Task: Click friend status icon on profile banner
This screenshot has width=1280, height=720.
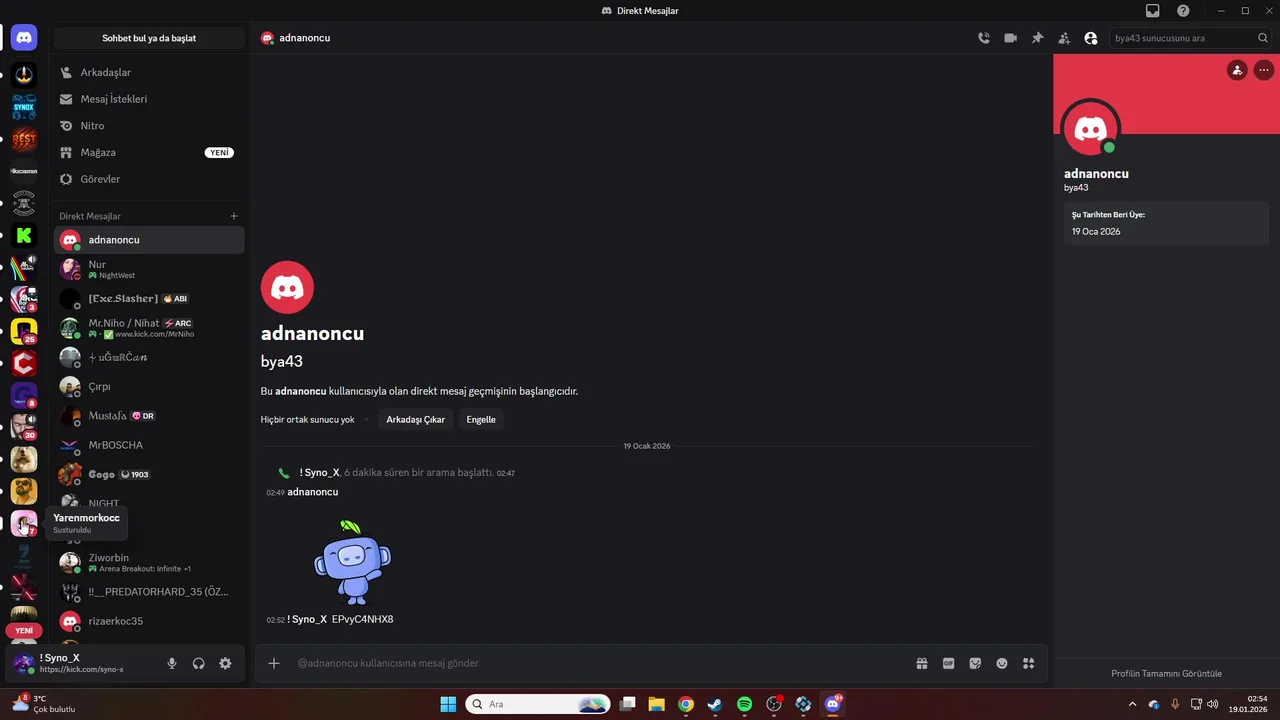Action: (1237, 70)
